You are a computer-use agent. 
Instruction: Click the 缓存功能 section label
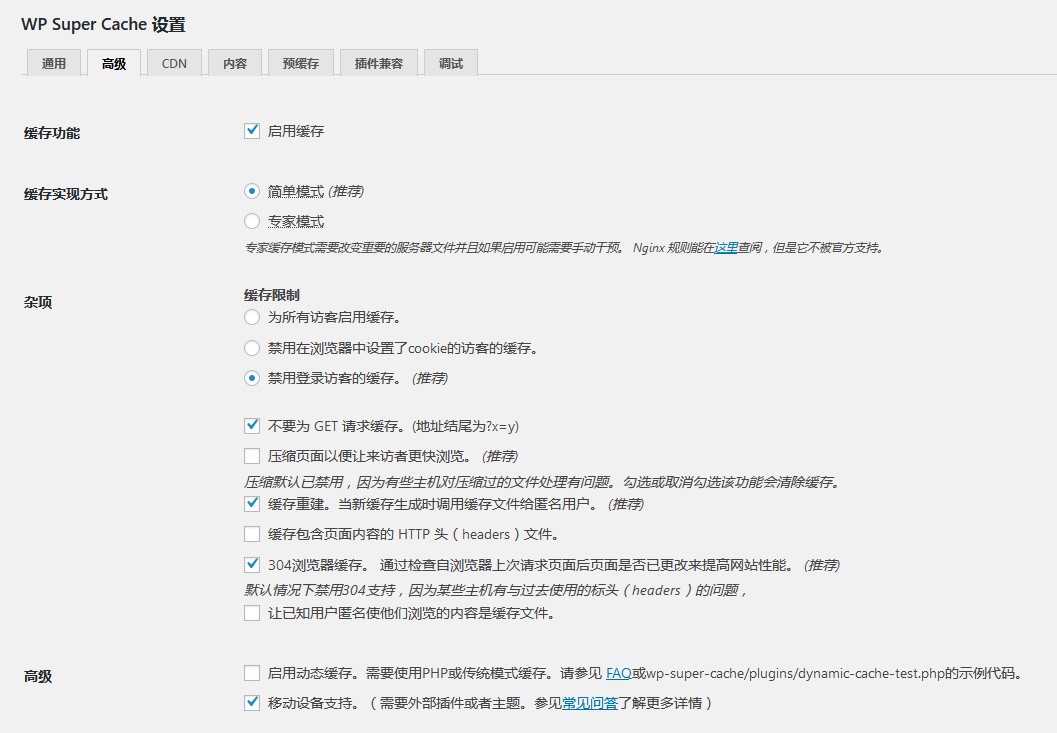coord(52,133)
